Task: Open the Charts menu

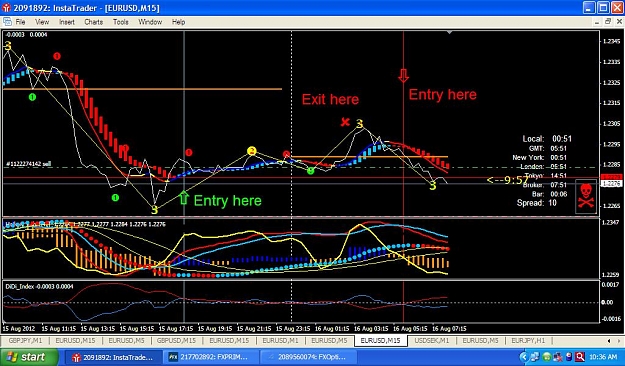Action: tap(94, 22)
